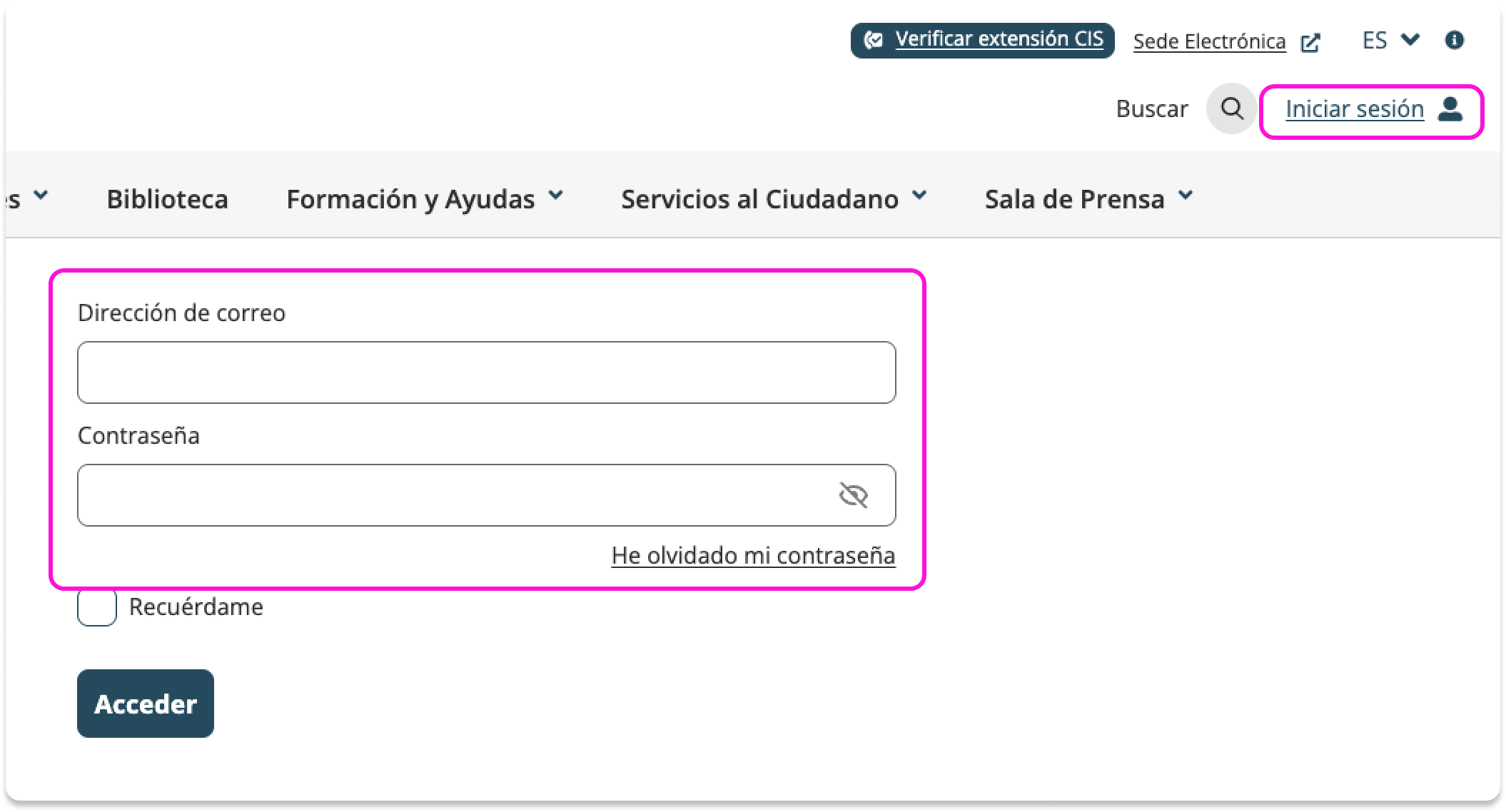Screen dimensions: 1506x812
Task: Toggle password visibility eye icon
Action: click(x=853, y=494)
